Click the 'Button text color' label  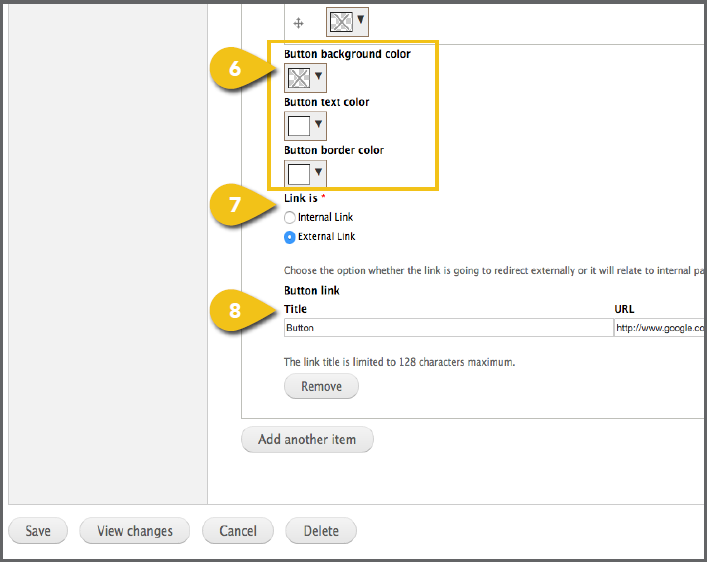tap(326, 102)
